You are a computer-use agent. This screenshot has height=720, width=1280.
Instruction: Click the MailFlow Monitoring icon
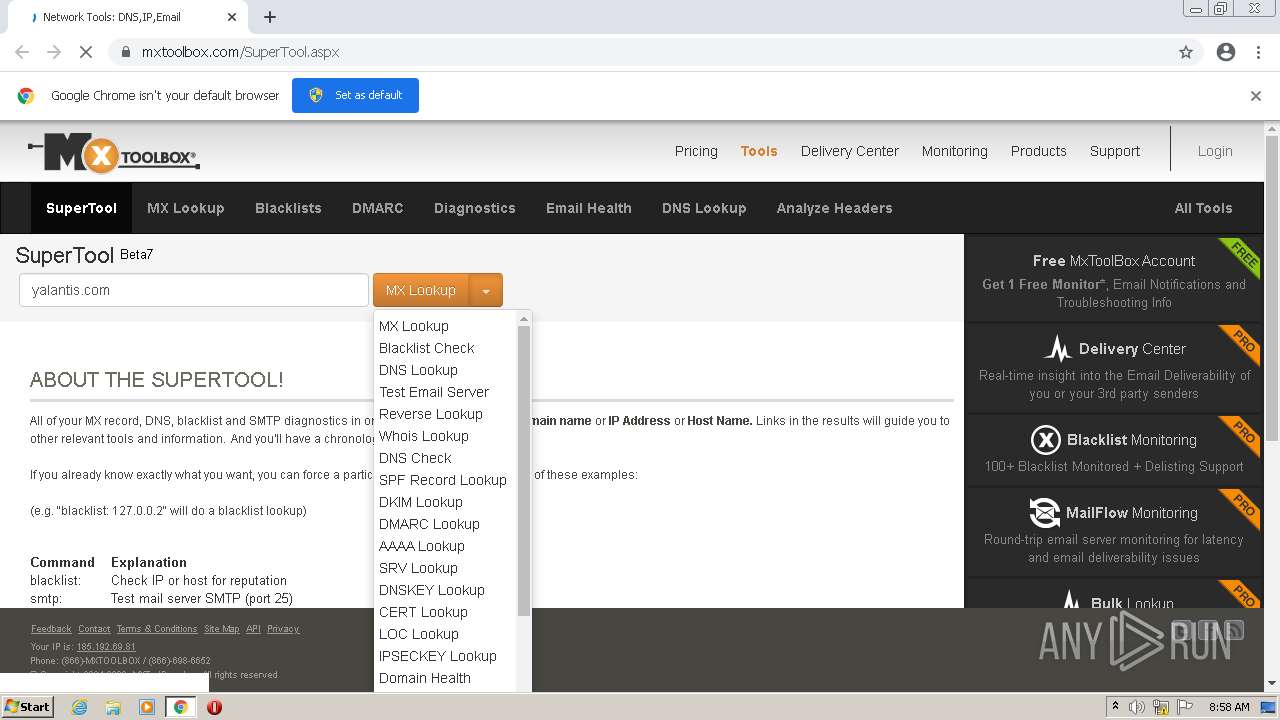click(1045, 513)
